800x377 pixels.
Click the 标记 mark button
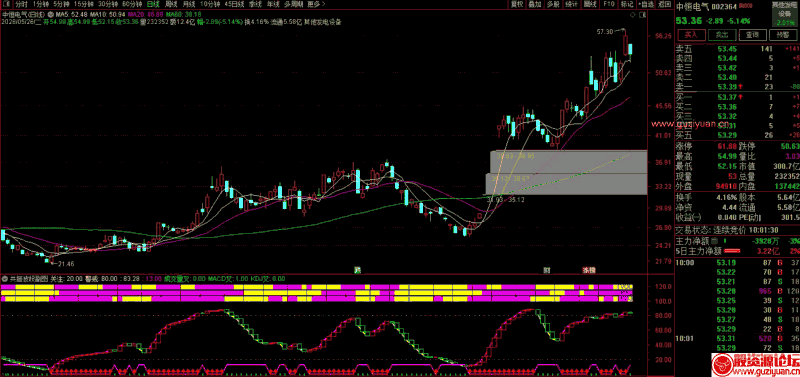tap(626, 5)
